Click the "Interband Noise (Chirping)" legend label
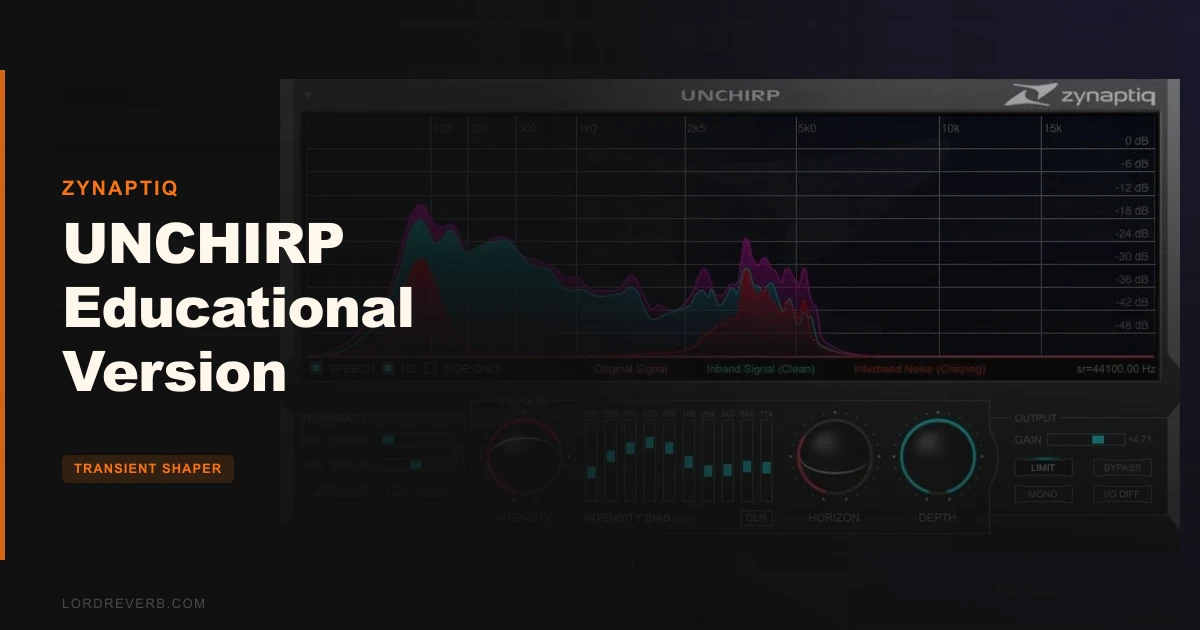1200x630 pixels. 920,369
